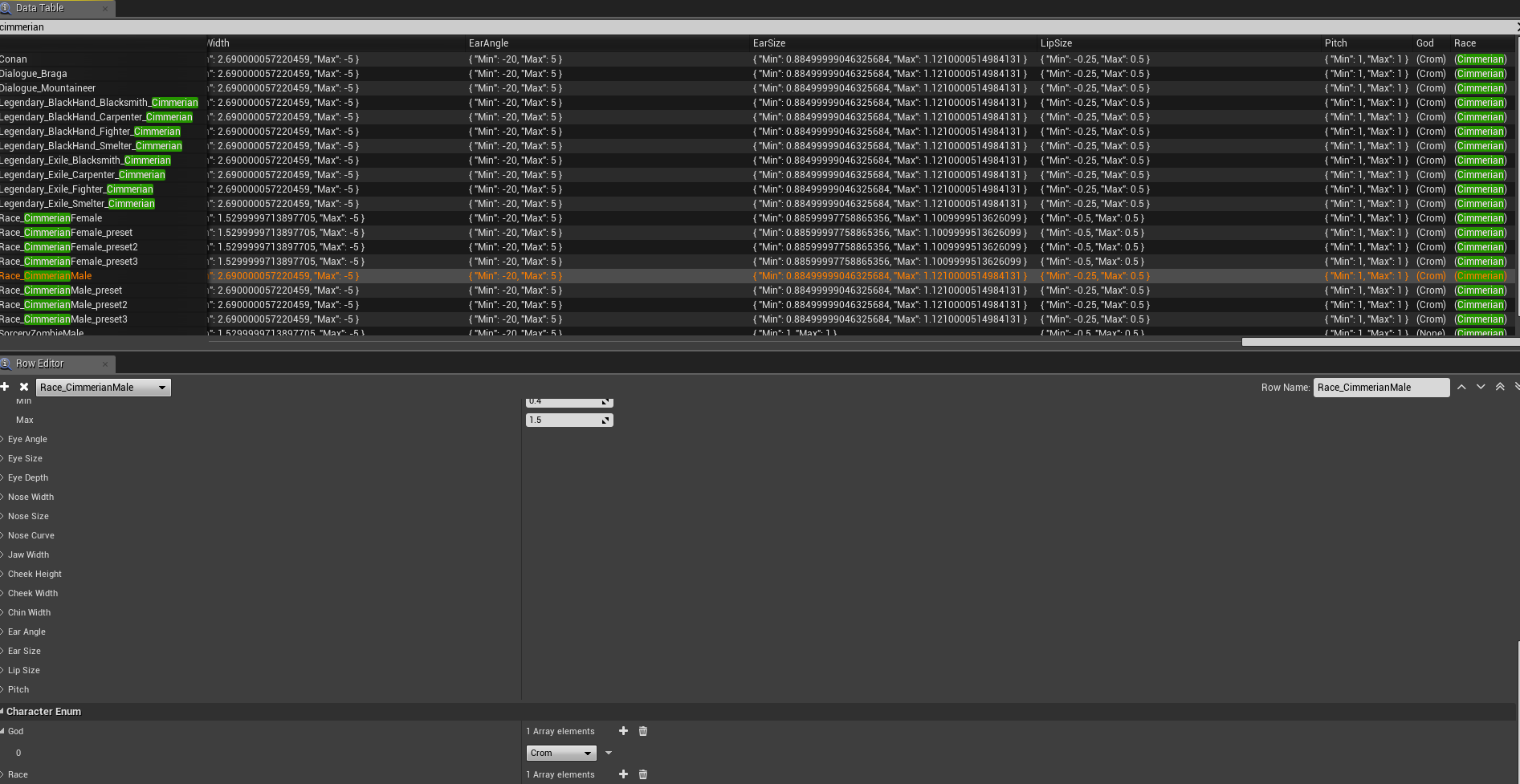Expand the Nose Size property

tap(2, 516)
